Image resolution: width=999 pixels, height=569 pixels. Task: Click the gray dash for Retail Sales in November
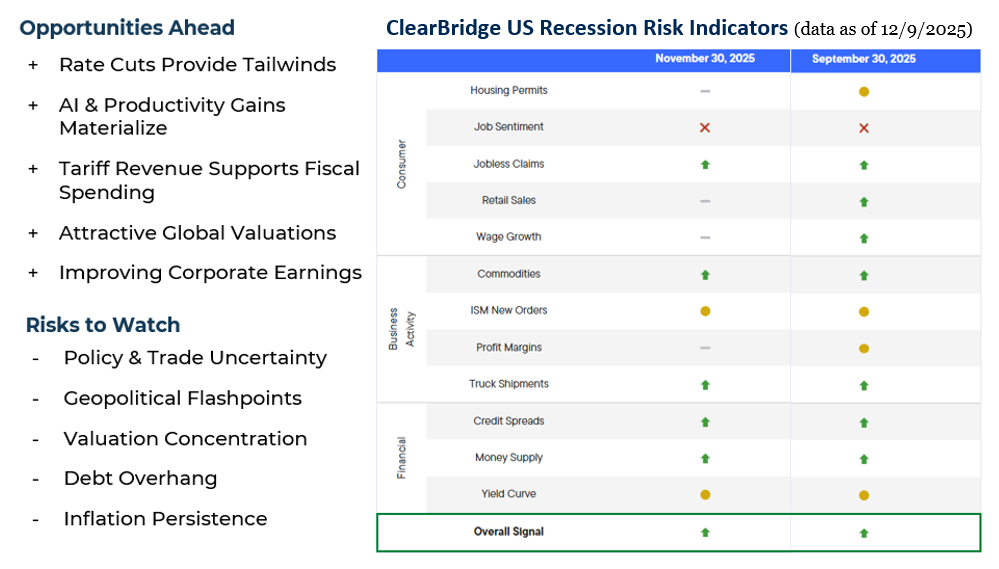click(705, 201)
